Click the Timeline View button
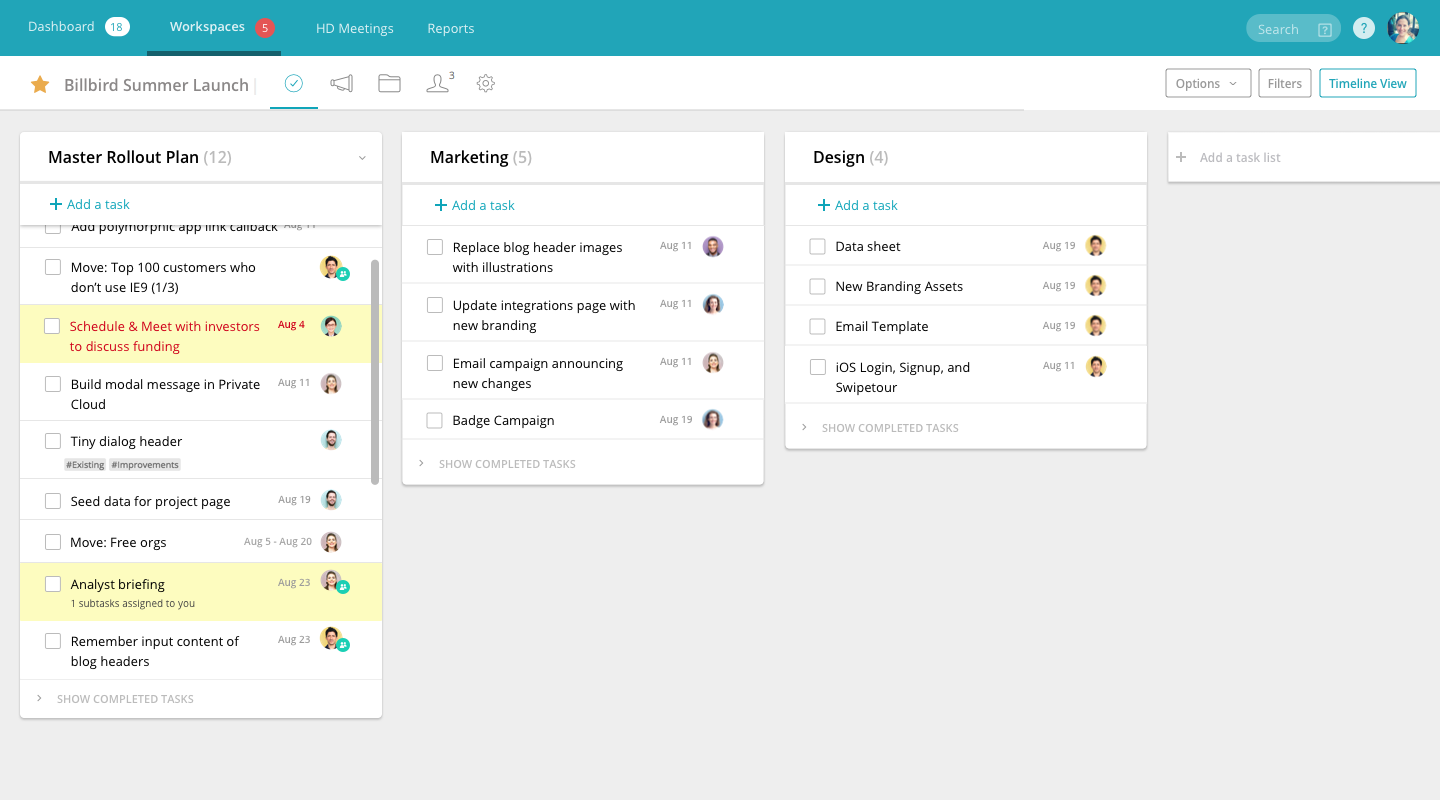Screen dimensions: 1440x800 1367,84
